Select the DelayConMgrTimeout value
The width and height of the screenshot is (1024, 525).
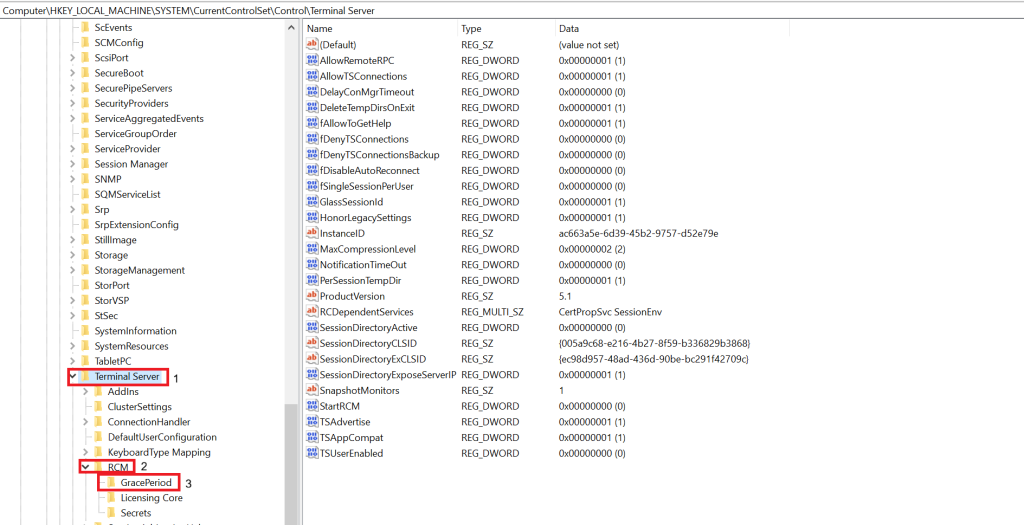click(x=367, y=91)
